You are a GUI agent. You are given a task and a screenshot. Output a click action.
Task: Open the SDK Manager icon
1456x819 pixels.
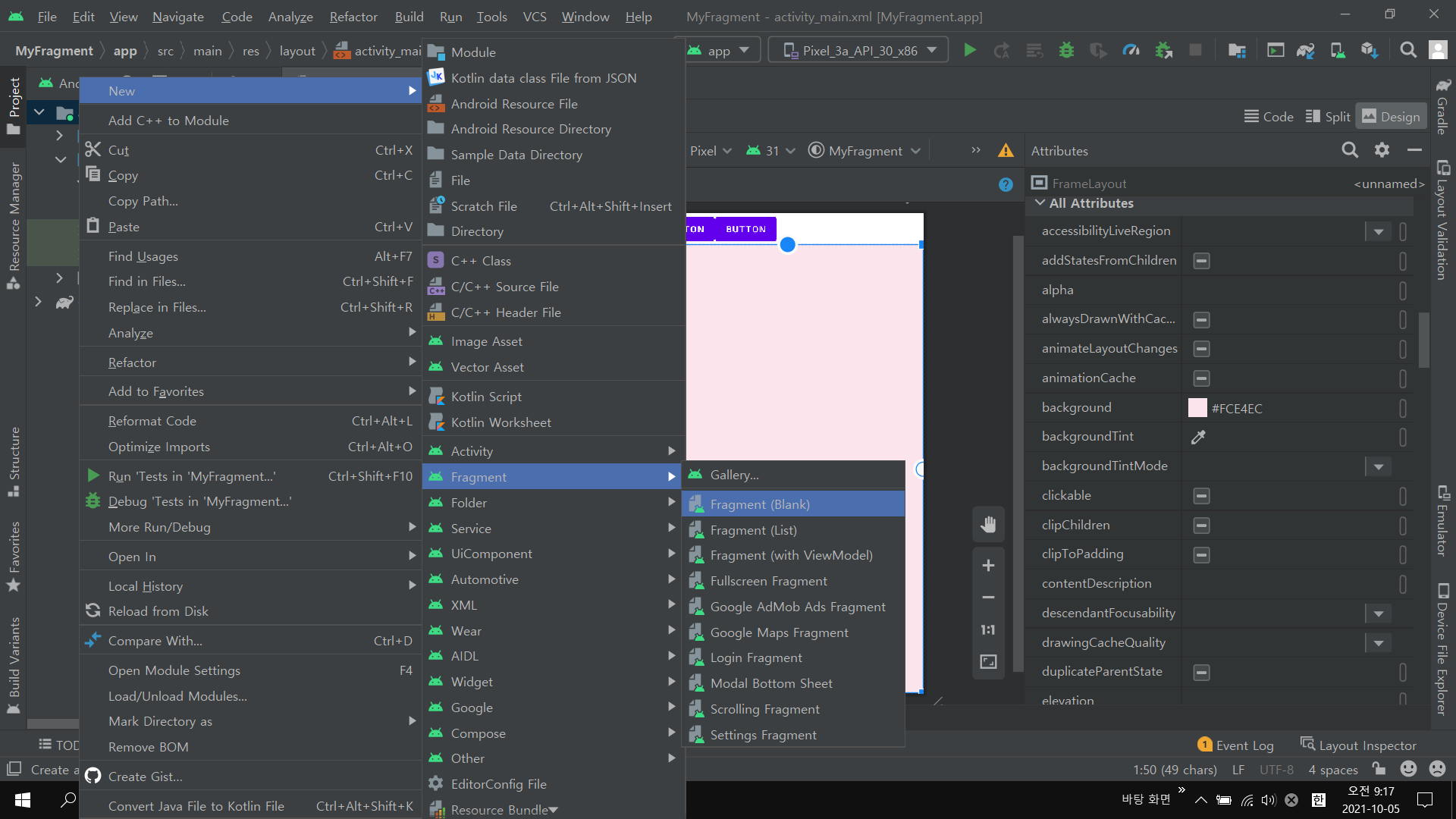(x=1369, y=51)
